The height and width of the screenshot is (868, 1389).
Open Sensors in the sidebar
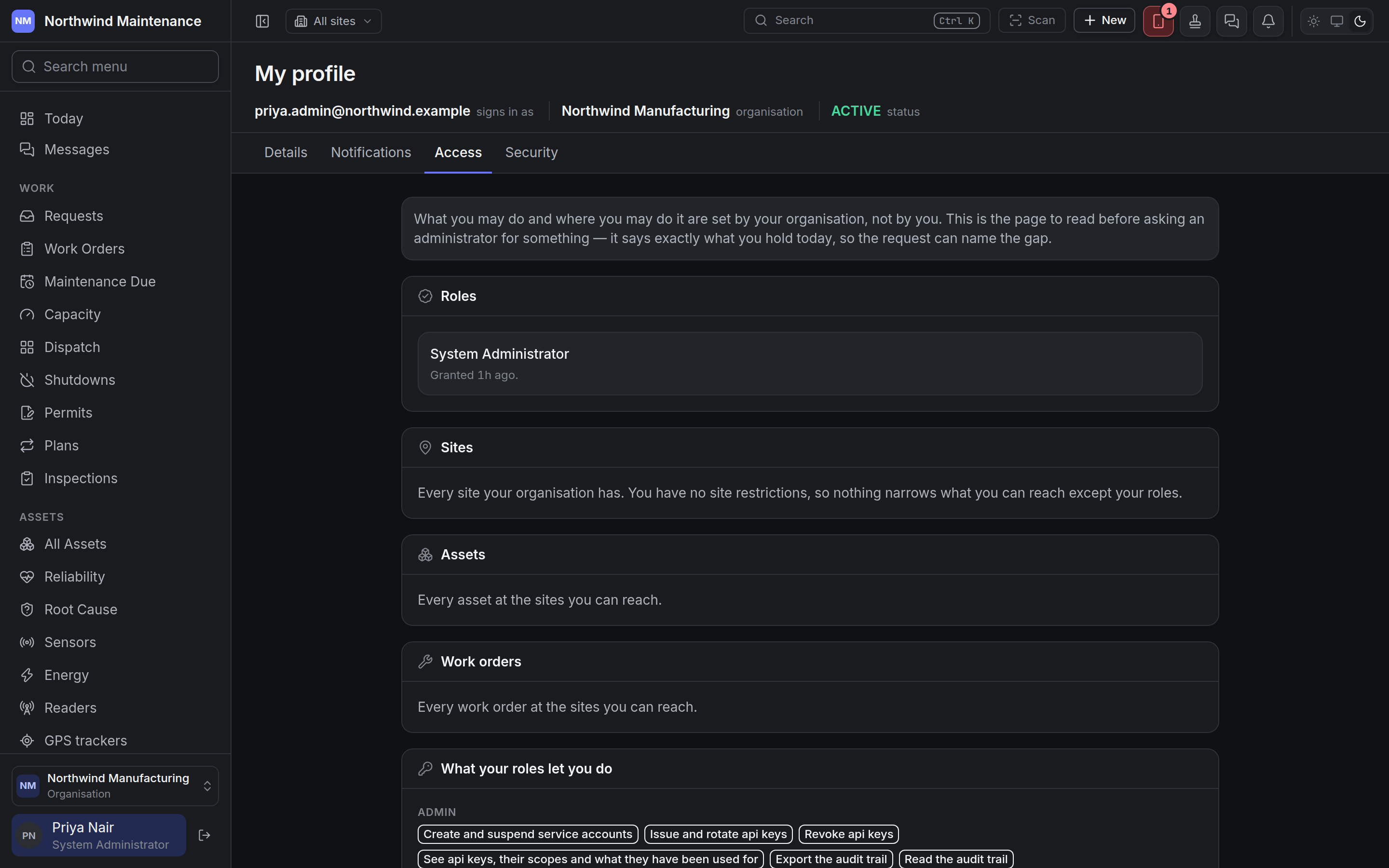point(115,642)
